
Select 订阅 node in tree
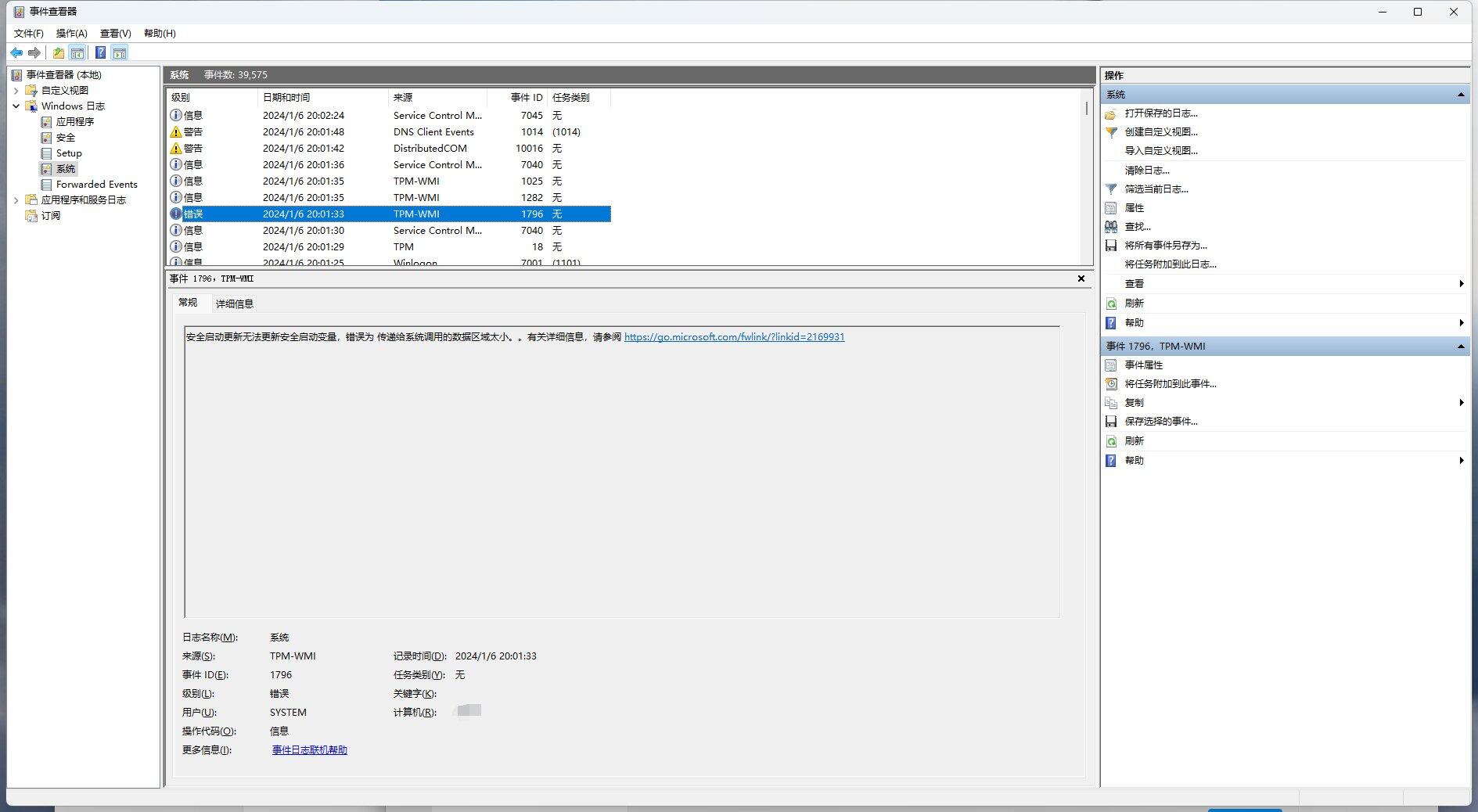click(x=50, y=215)
